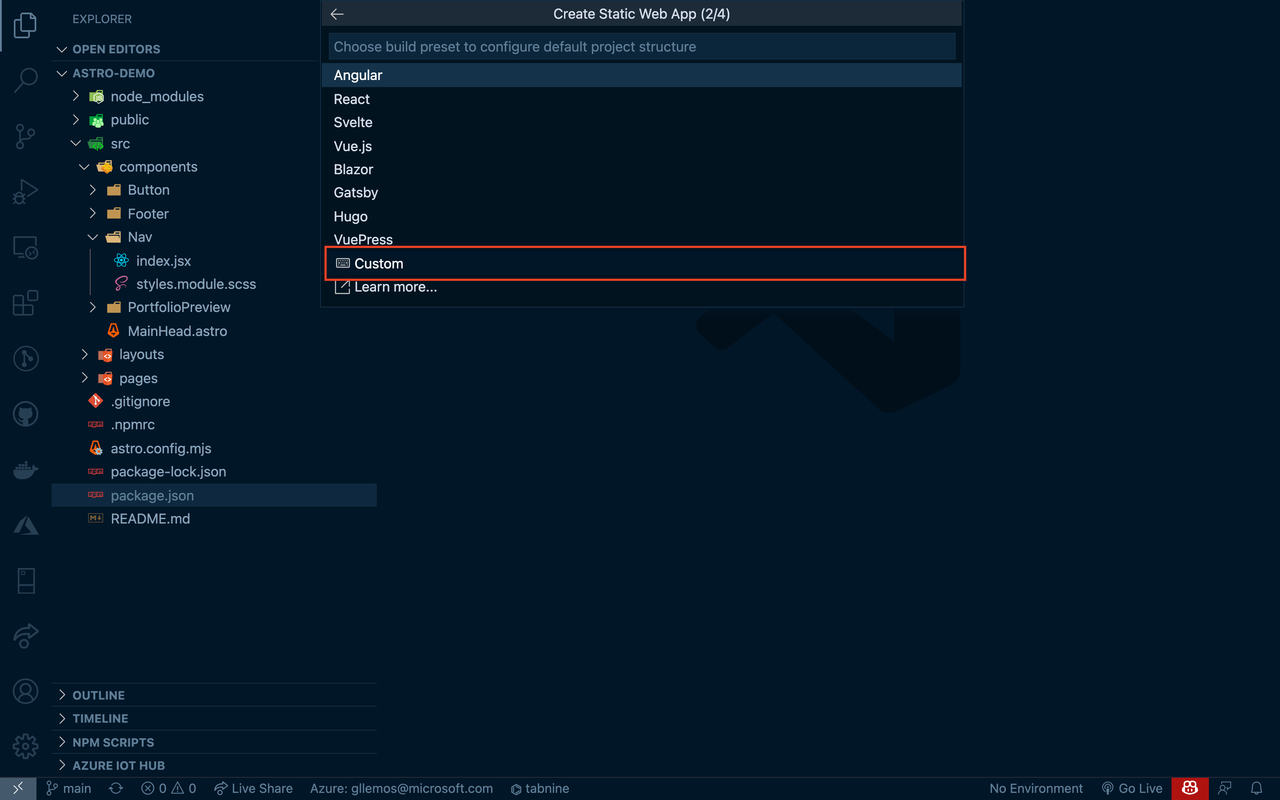Open the Git Graph activity icon
Image resolution: width=1280 pixels, height=800 pixels.
[26, 358]
